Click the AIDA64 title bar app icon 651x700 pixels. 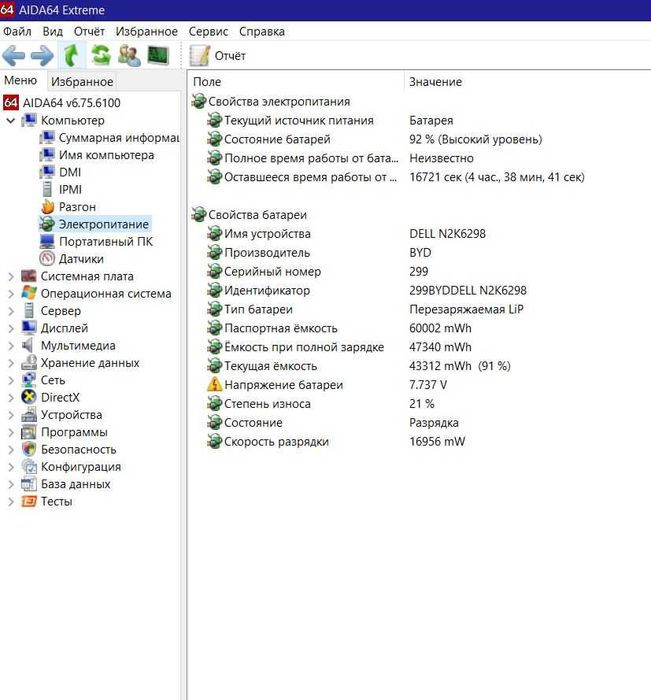click(x=8, y=10)
